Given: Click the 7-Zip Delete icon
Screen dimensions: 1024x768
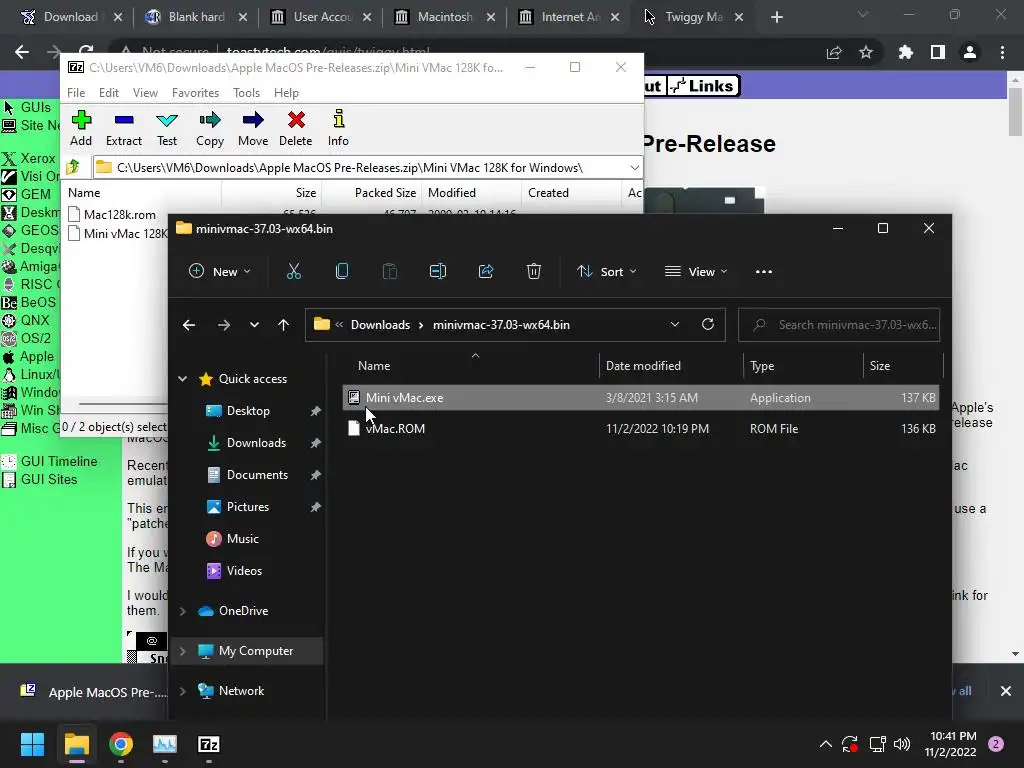Looking at the screenshot, I should tap(296, 120).
